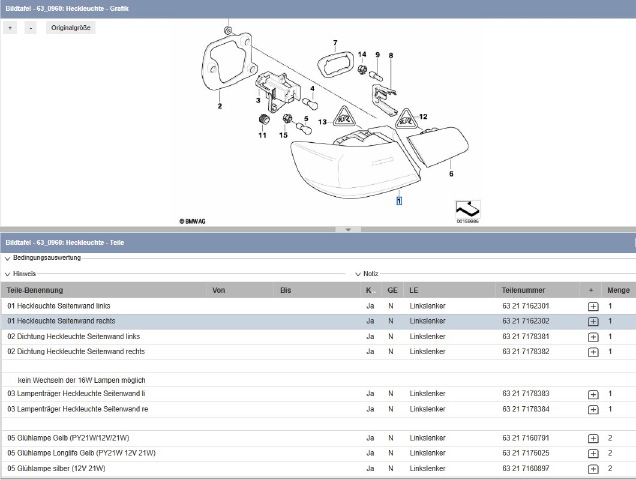636x480 pixels.
Task: Sort by Menge column header
Action: click(x=618, y=290)
